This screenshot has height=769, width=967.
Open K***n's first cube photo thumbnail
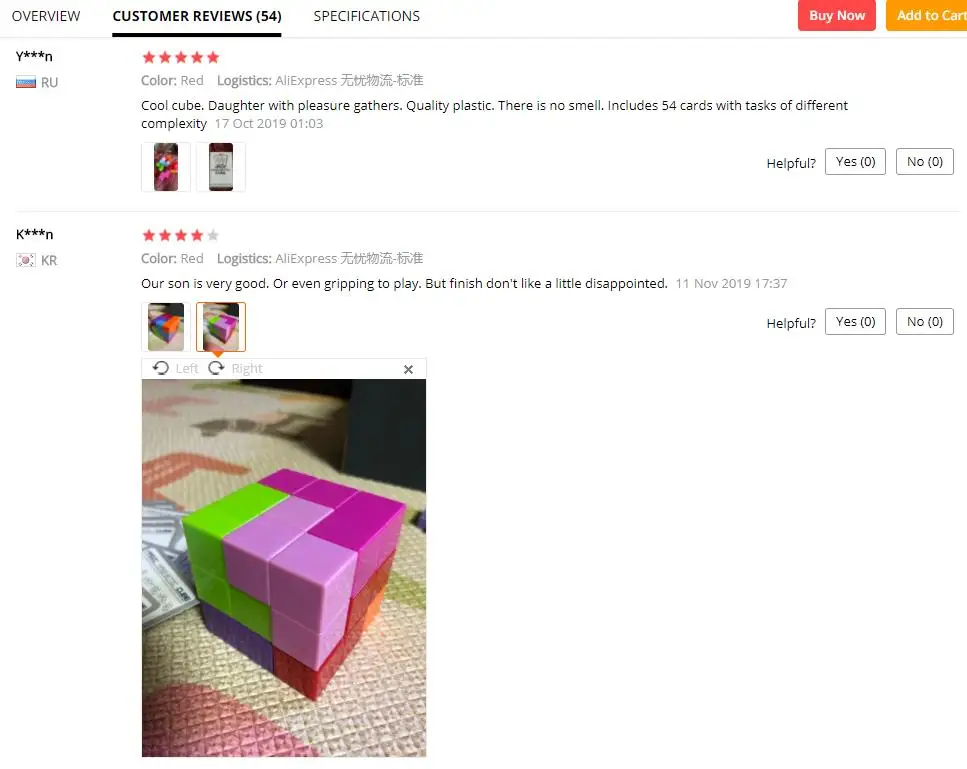(166, 327)
